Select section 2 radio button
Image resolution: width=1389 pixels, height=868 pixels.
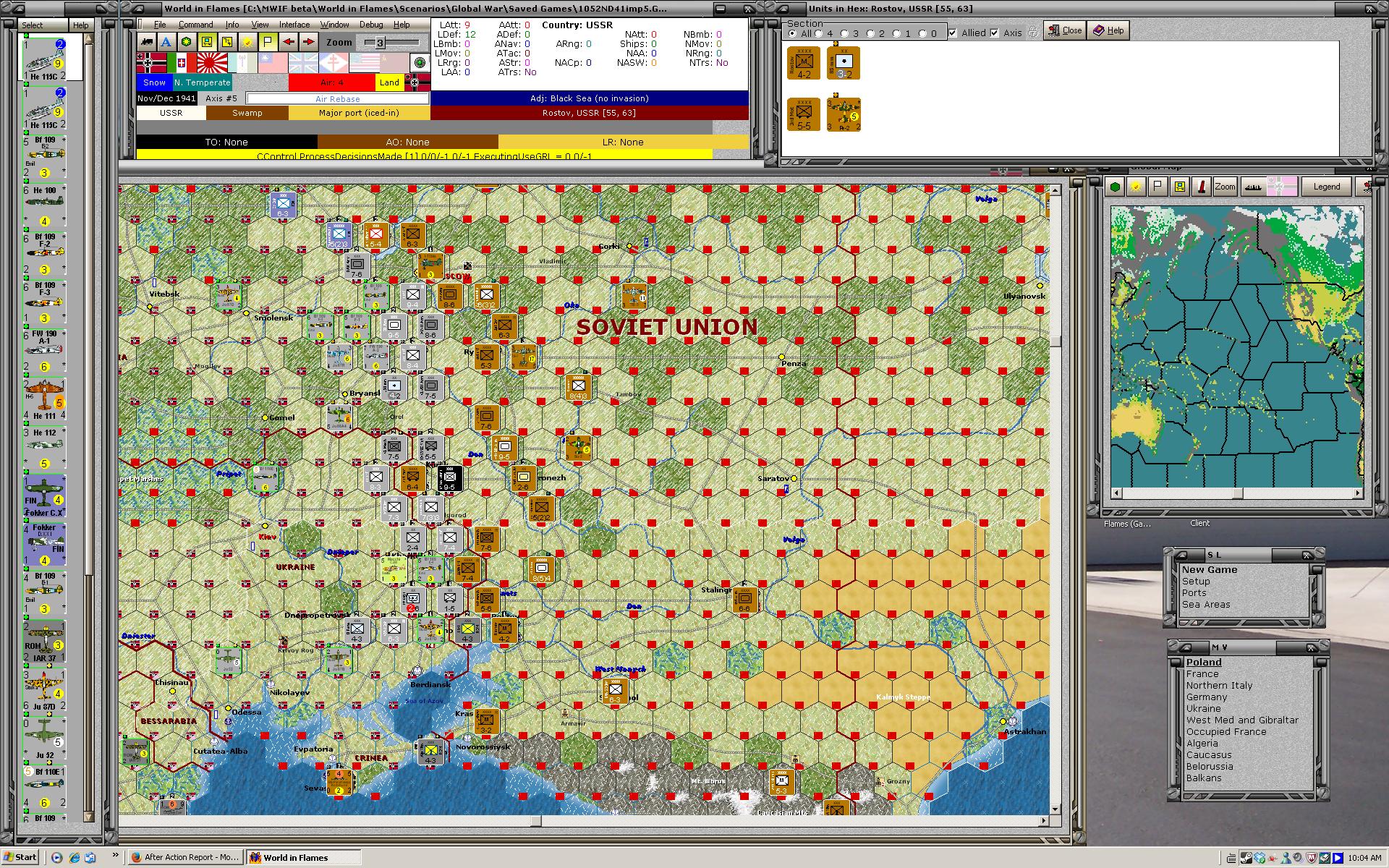[870, 33]
